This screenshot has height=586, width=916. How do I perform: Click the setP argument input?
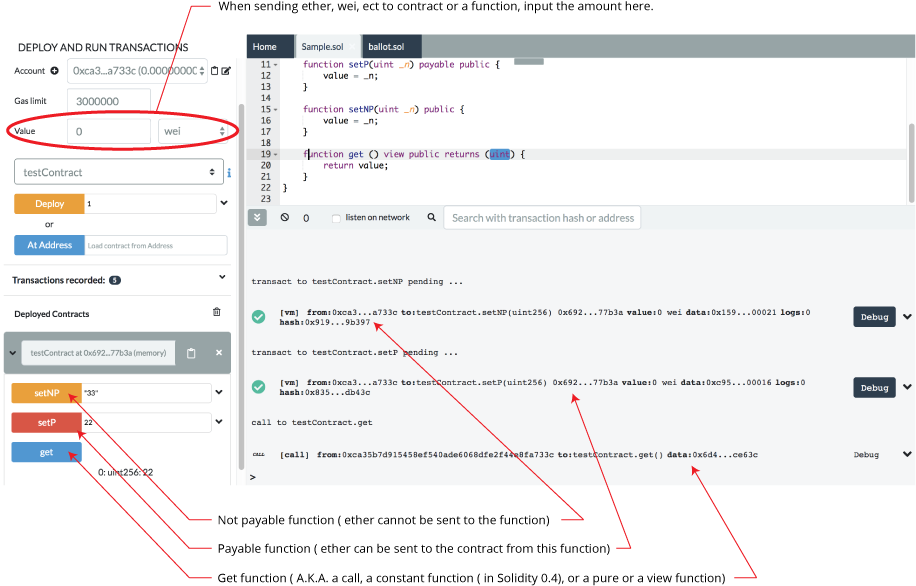click(x=147, y=422)
